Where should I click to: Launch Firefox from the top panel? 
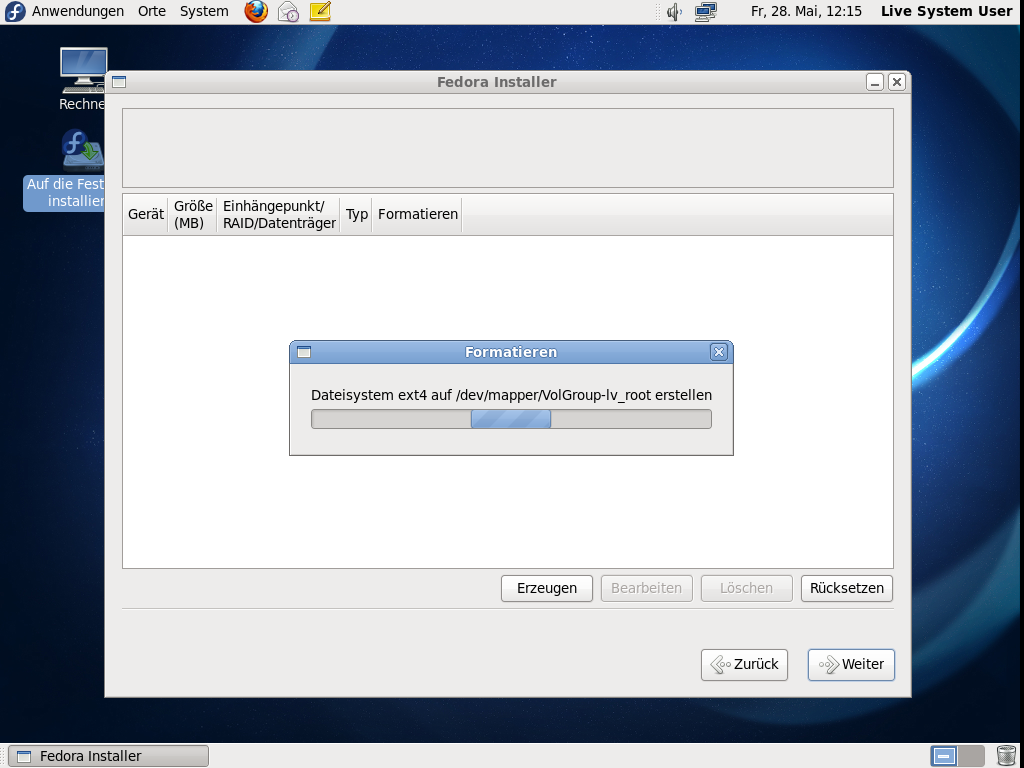[x=256, y=11]
